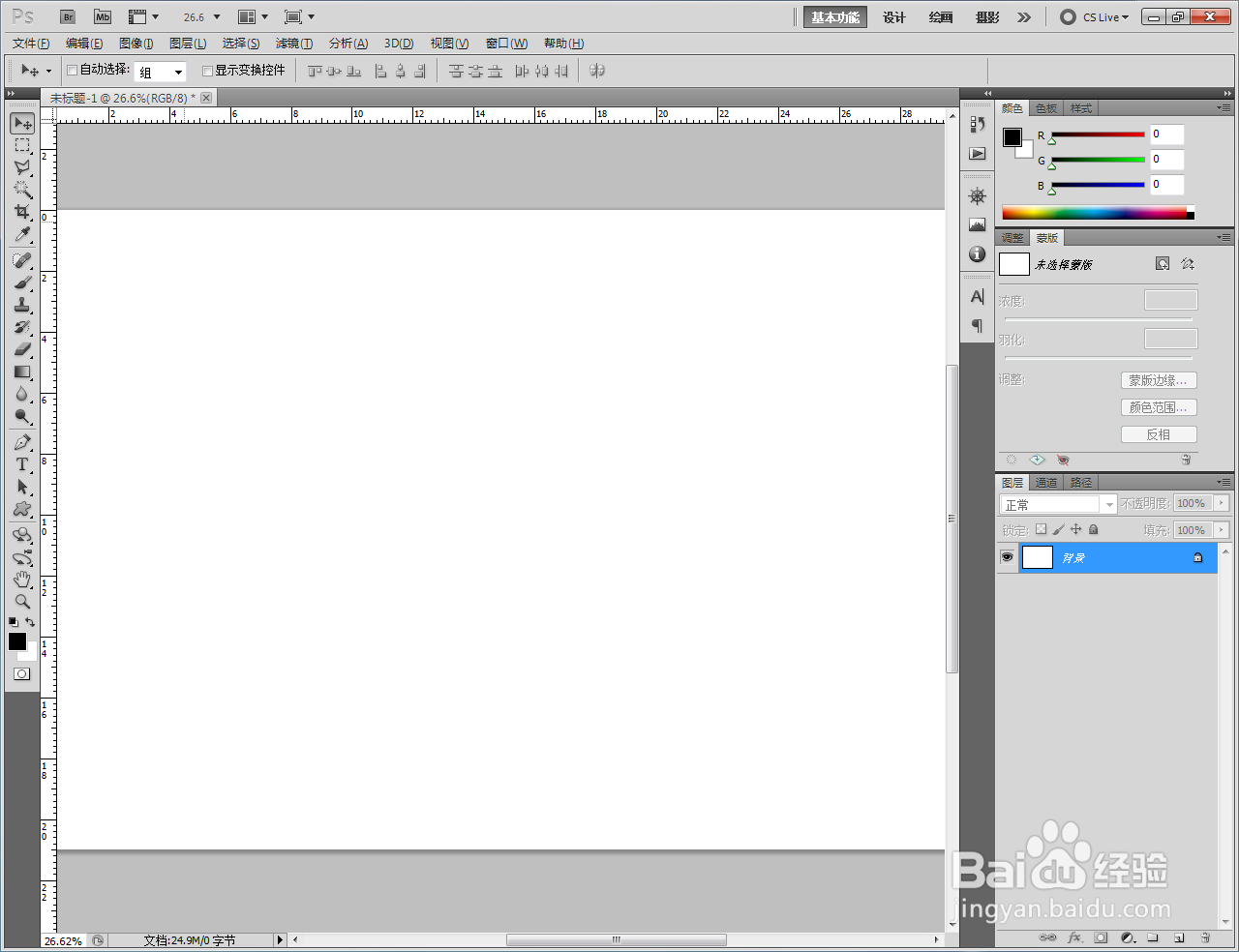
Task: Select the Rectangular Marquee tool
Action: point(22,145)
